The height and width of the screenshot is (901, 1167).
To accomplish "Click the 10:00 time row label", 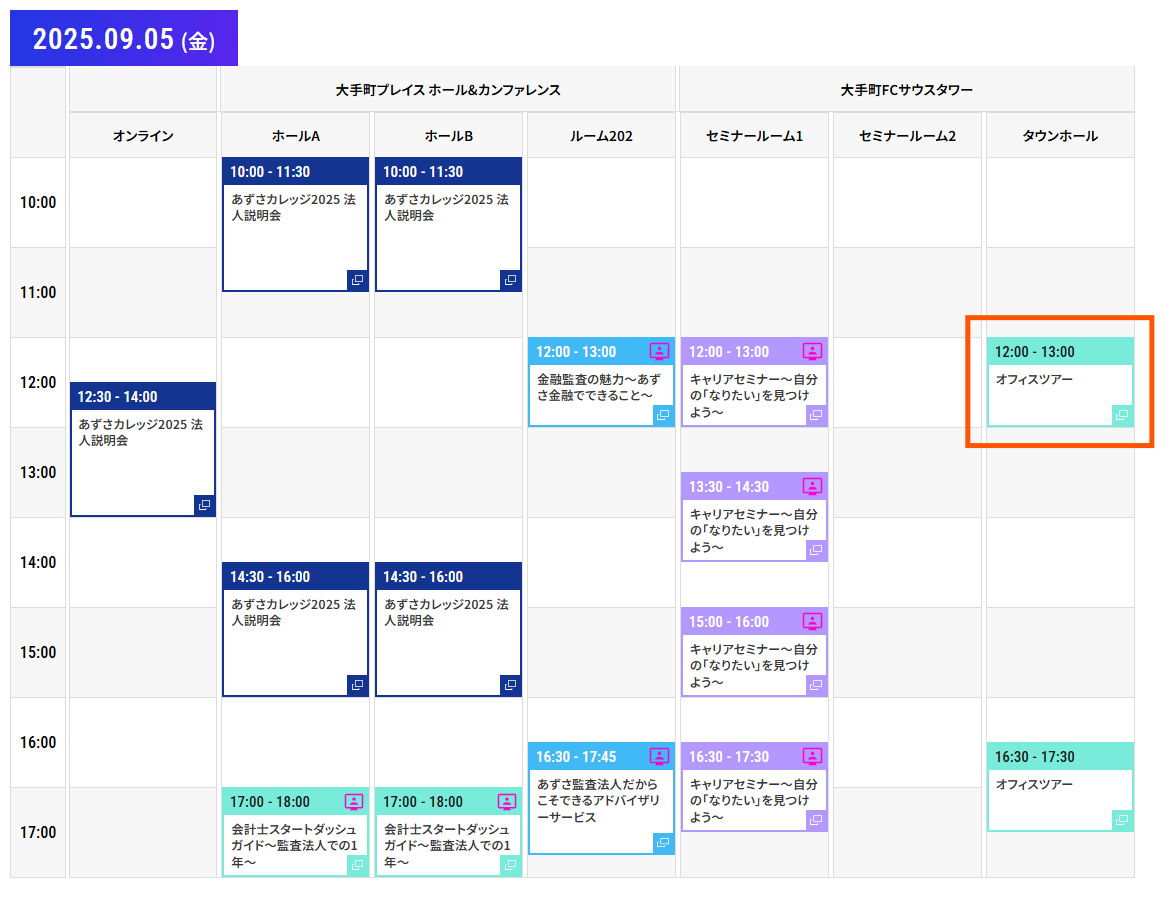I will click(x=38, y=202).
